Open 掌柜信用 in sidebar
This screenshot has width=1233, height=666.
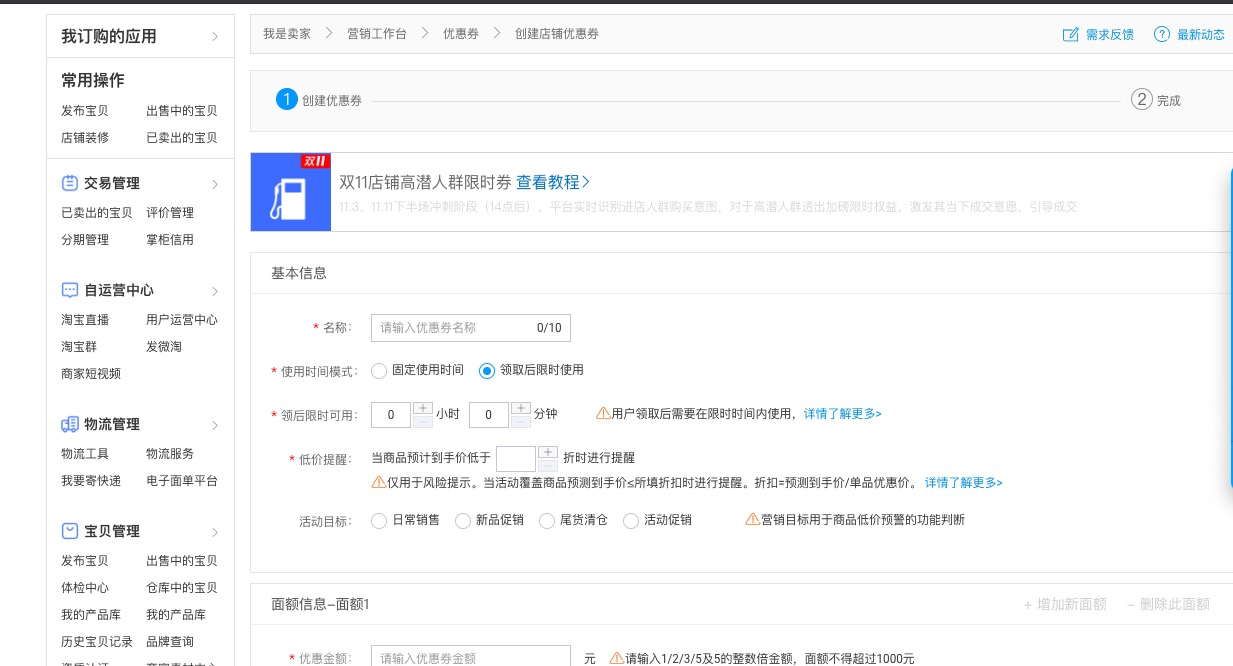pyautogui.click(x=170, y=240)
